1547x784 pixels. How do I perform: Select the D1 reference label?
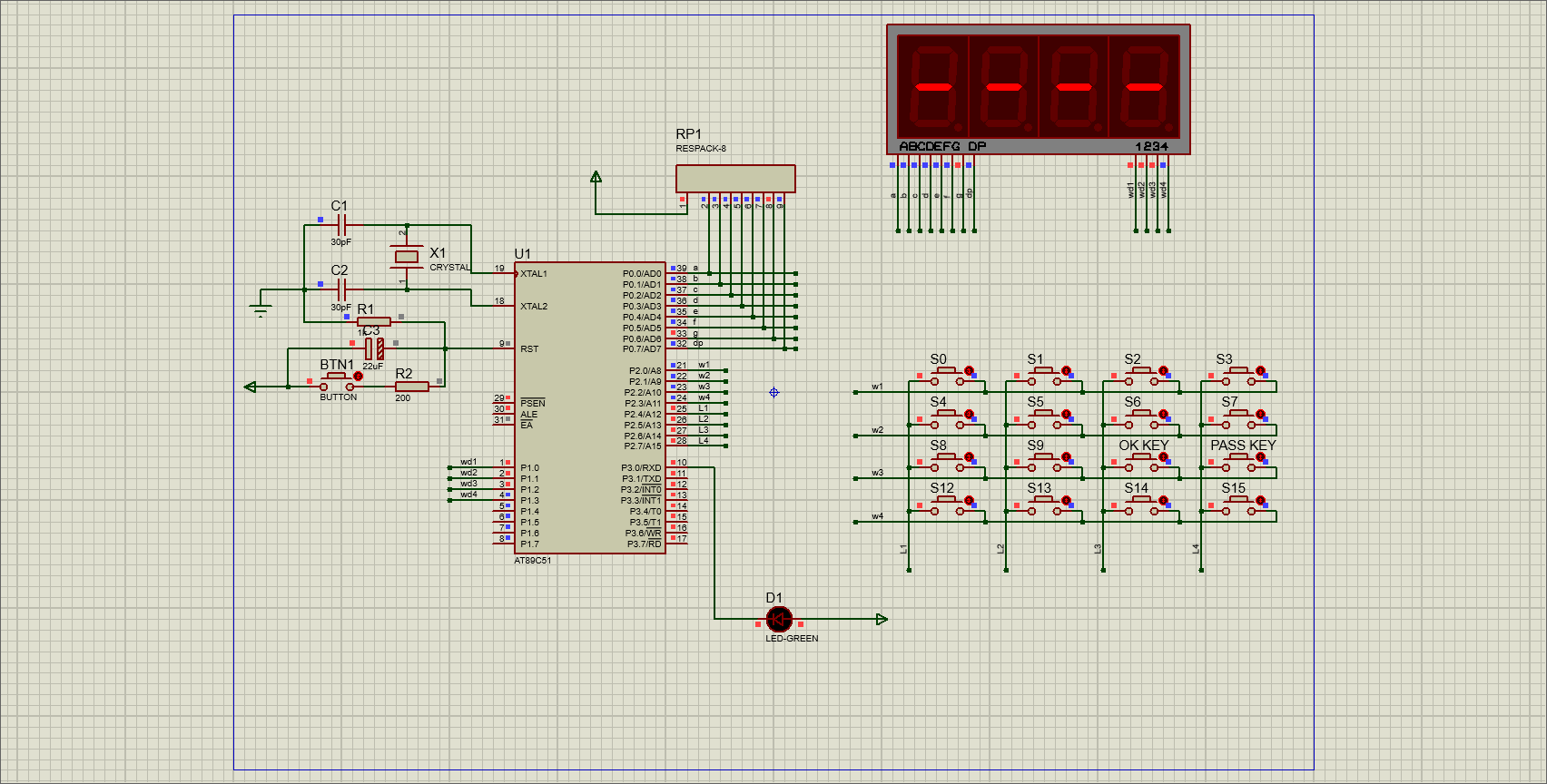[773, 598]
